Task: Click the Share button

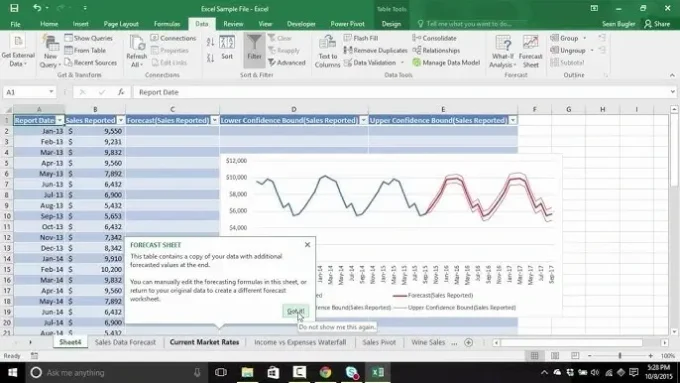Action: (x=657, y=24)
